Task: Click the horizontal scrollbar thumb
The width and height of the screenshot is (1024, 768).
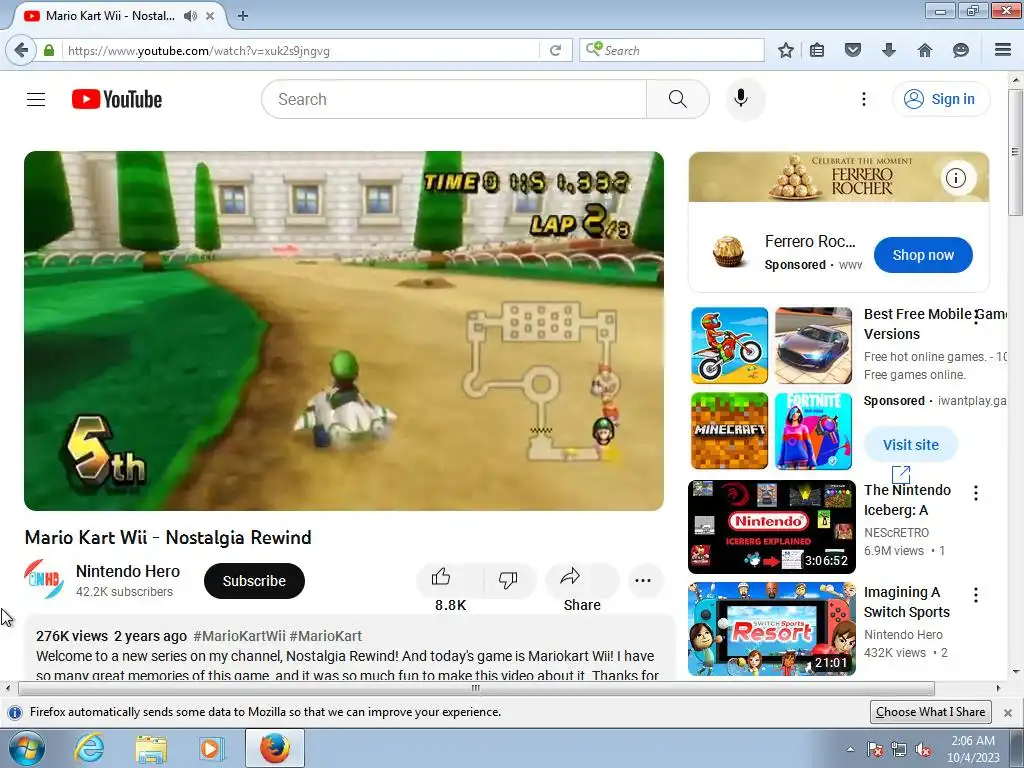Action: tap(476, 688)
